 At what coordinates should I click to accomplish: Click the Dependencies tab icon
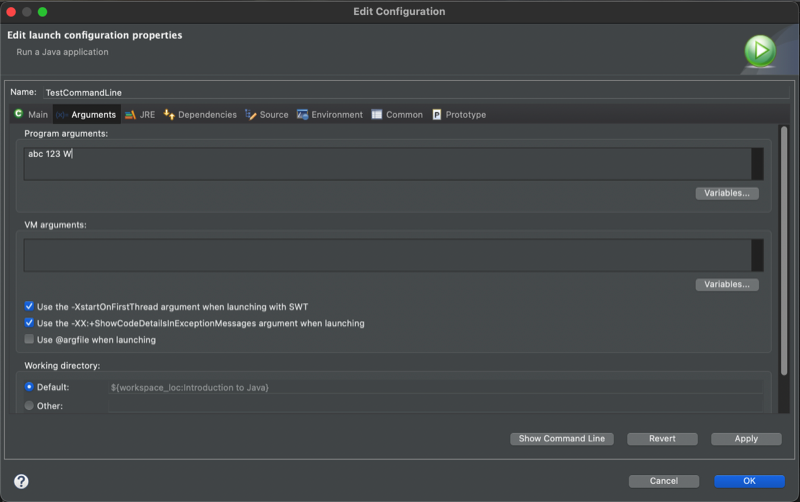[169, 114]
